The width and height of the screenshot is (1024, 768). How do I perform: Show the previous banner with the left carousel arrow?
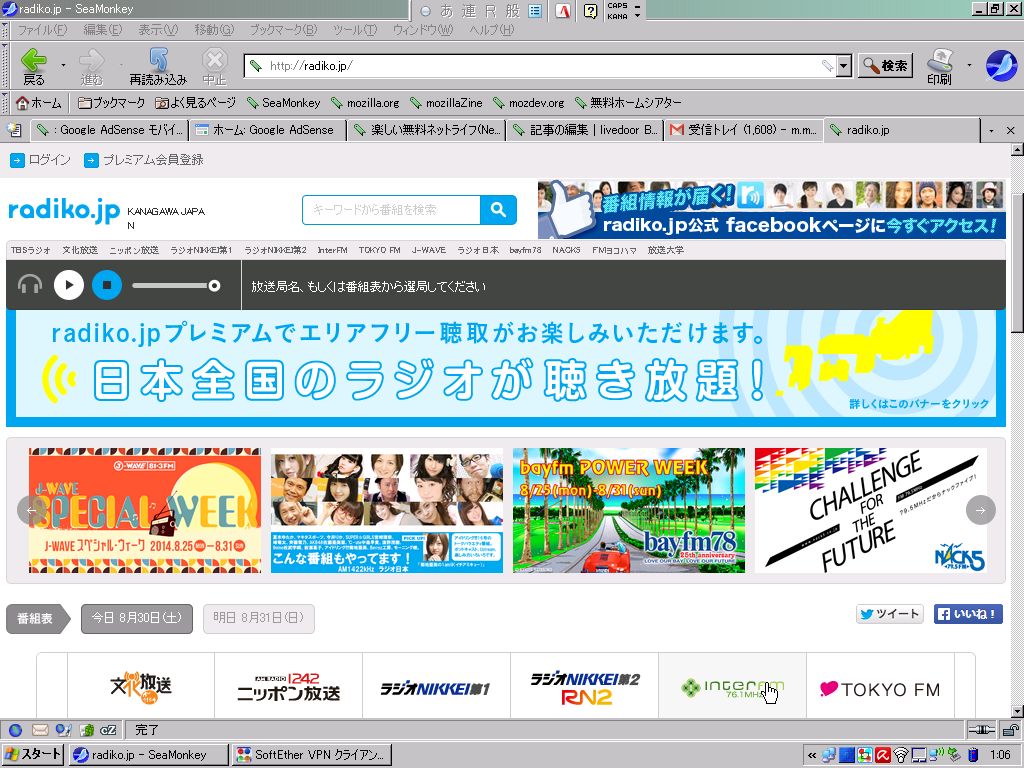[x=31, y=510]
